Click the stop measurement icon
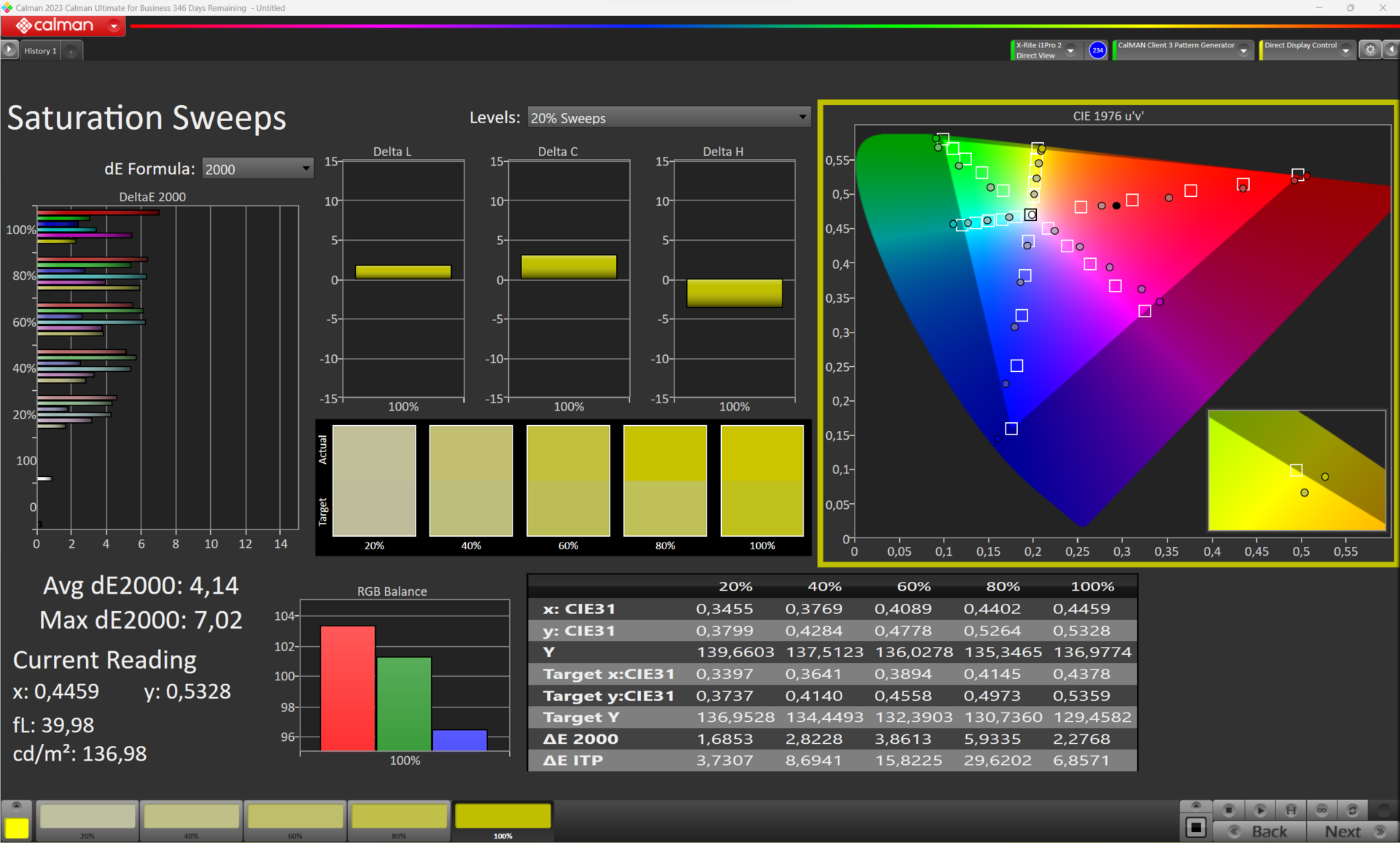The width and height of the screenshot is (1400, 843). pyautogui.click(x=1229, y=810)
